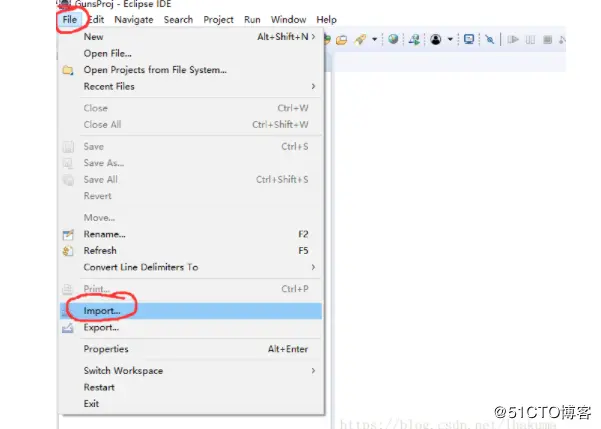The width and height of the screenshot is (601, 429).
Task: Click the Rename menu item icon
Action: 68,234
